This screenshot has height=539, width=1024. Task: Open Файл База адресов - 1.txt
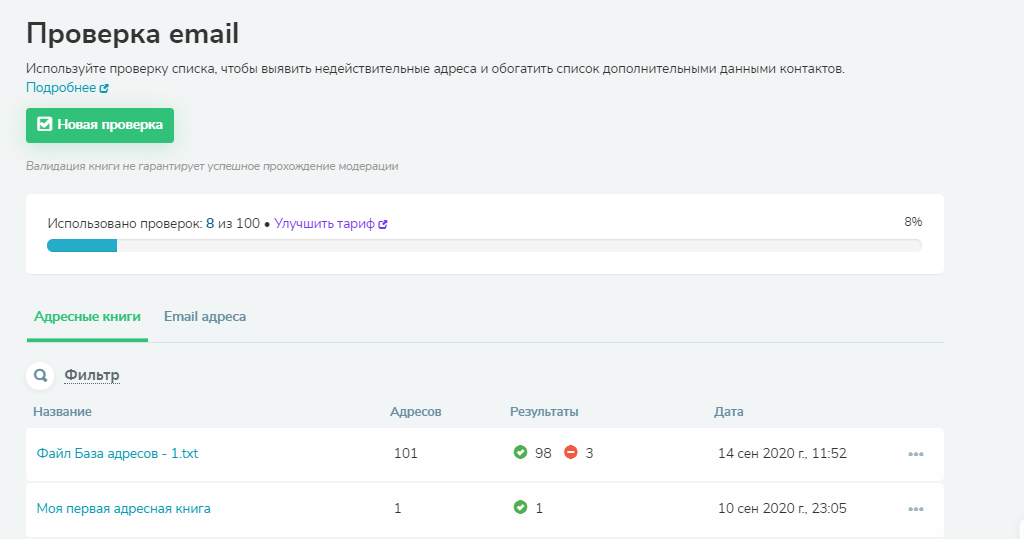pos(117,454)
